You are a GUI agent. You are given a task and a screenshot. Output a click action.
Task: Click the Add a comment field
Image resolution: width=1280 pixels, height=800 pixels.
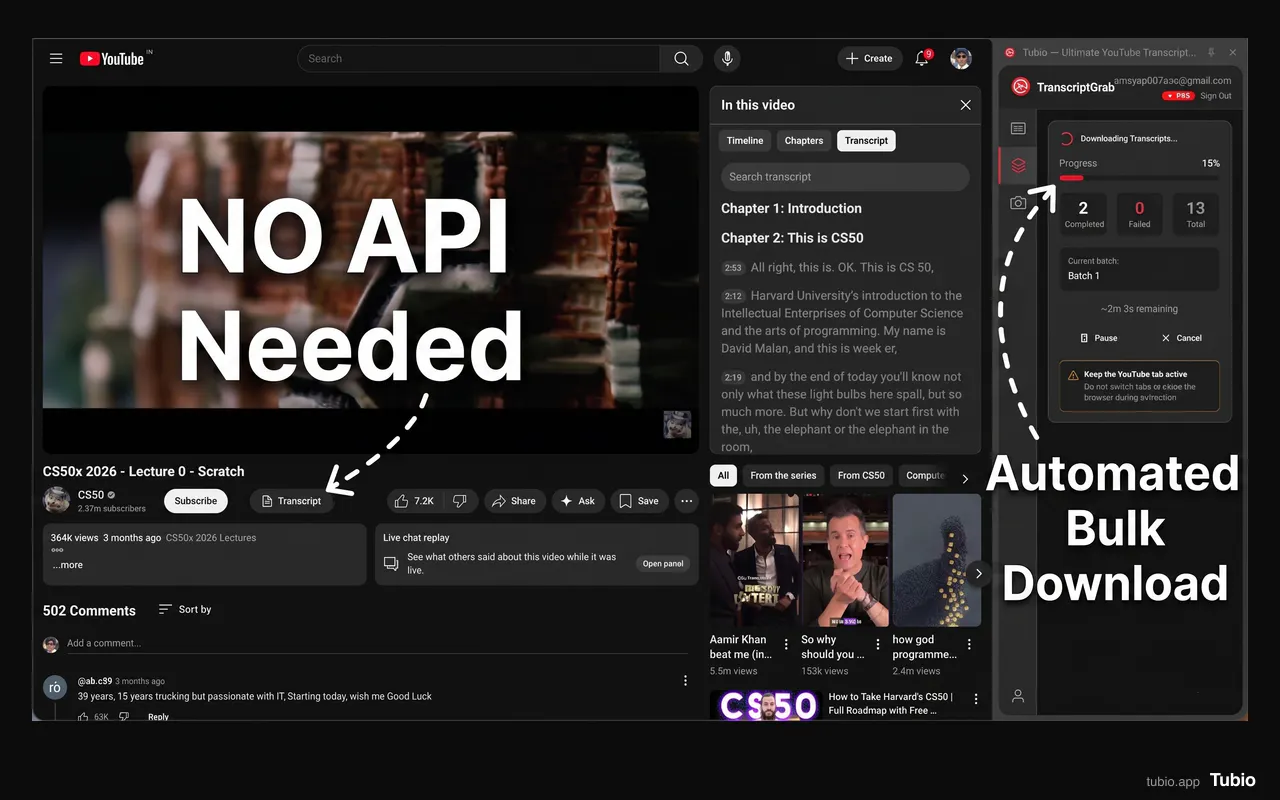coord(378,644)
